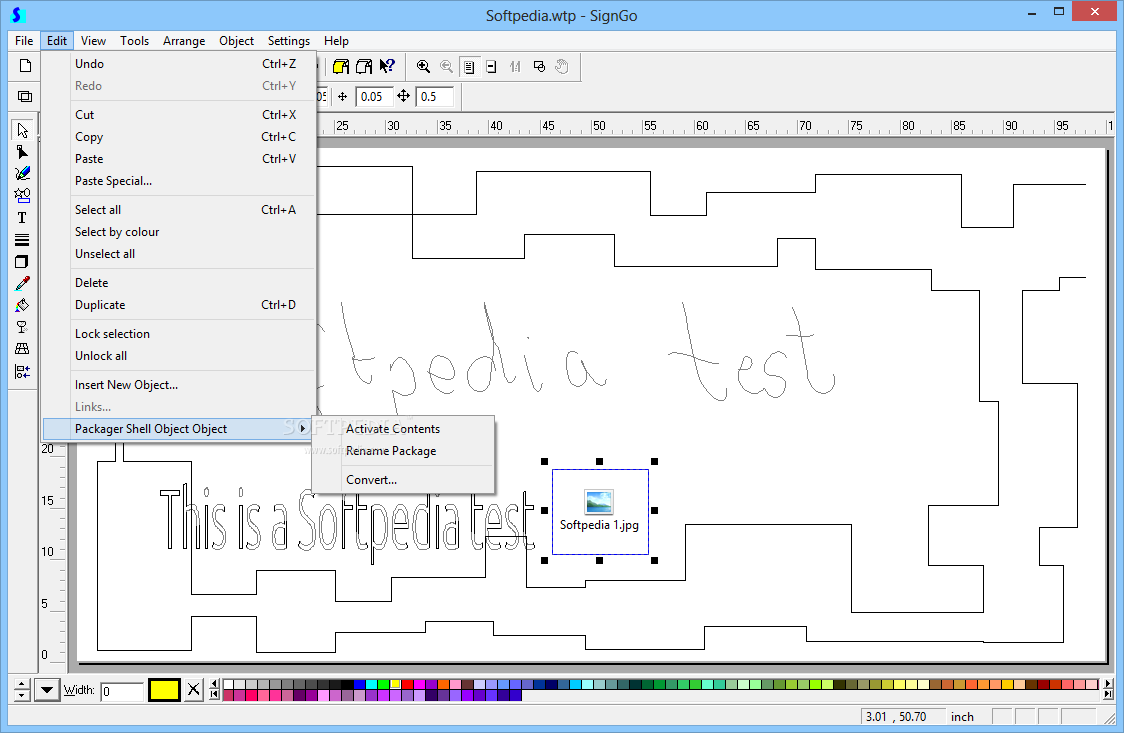1124x733 pixels.
Task: Select the node edit tool
Action: (22, 152)
